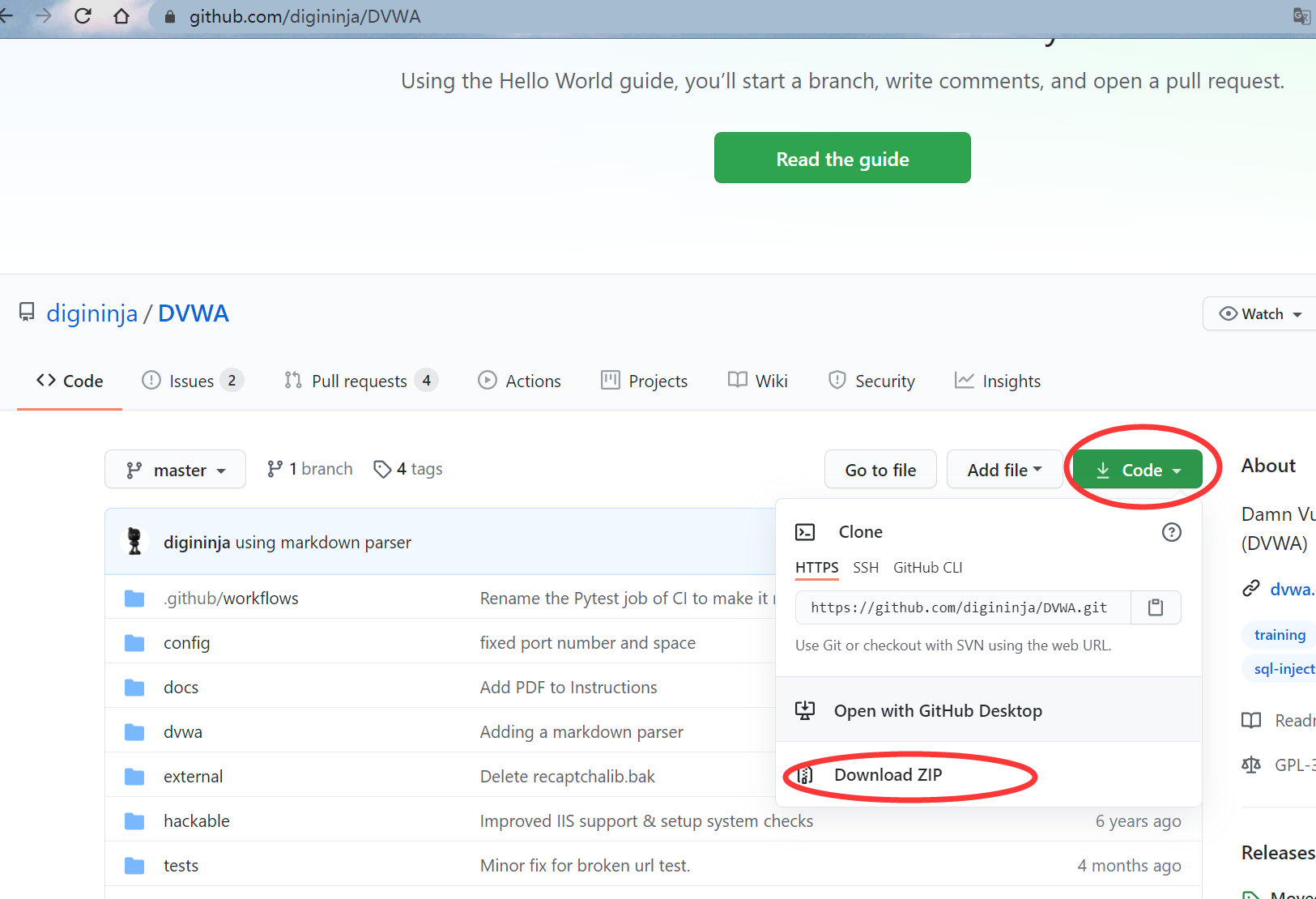Viewport: 1316px width, 899px height.
Task: Toggle the green Code dropdown button
Action: (x=1137, y=469)
